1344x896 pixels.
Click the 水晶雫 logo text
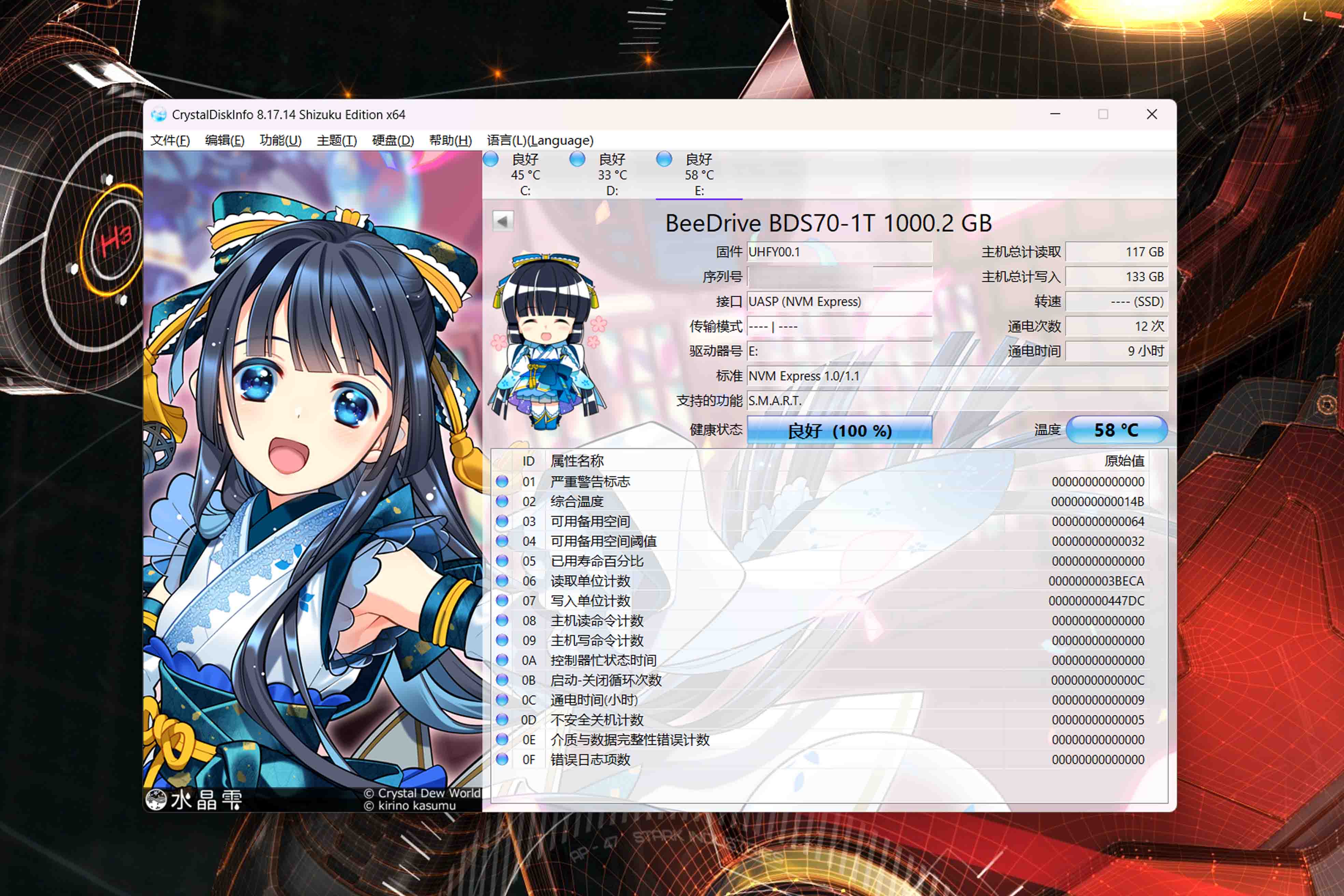pyautogui.click(x=206, y=799)
